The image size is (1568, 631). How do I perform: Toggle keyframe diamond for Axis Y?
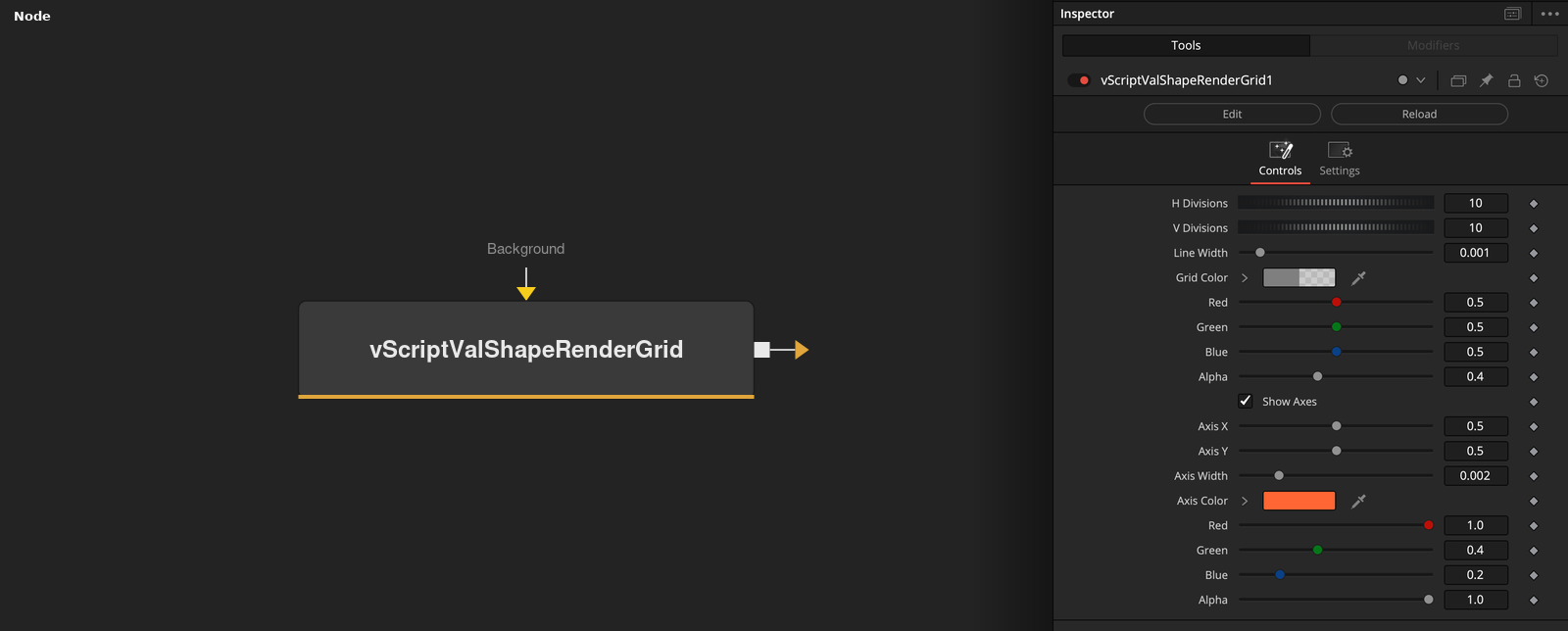pos(1534,452)
